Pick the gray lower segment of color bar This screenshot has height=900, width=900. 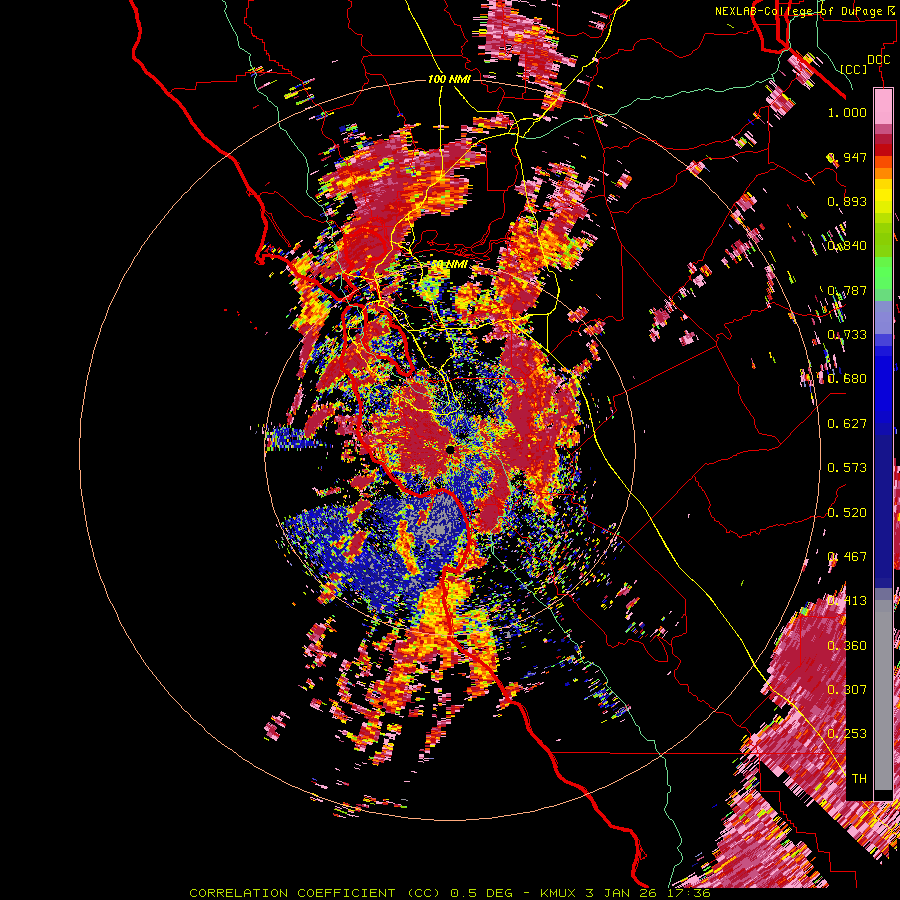pos(883,695)
